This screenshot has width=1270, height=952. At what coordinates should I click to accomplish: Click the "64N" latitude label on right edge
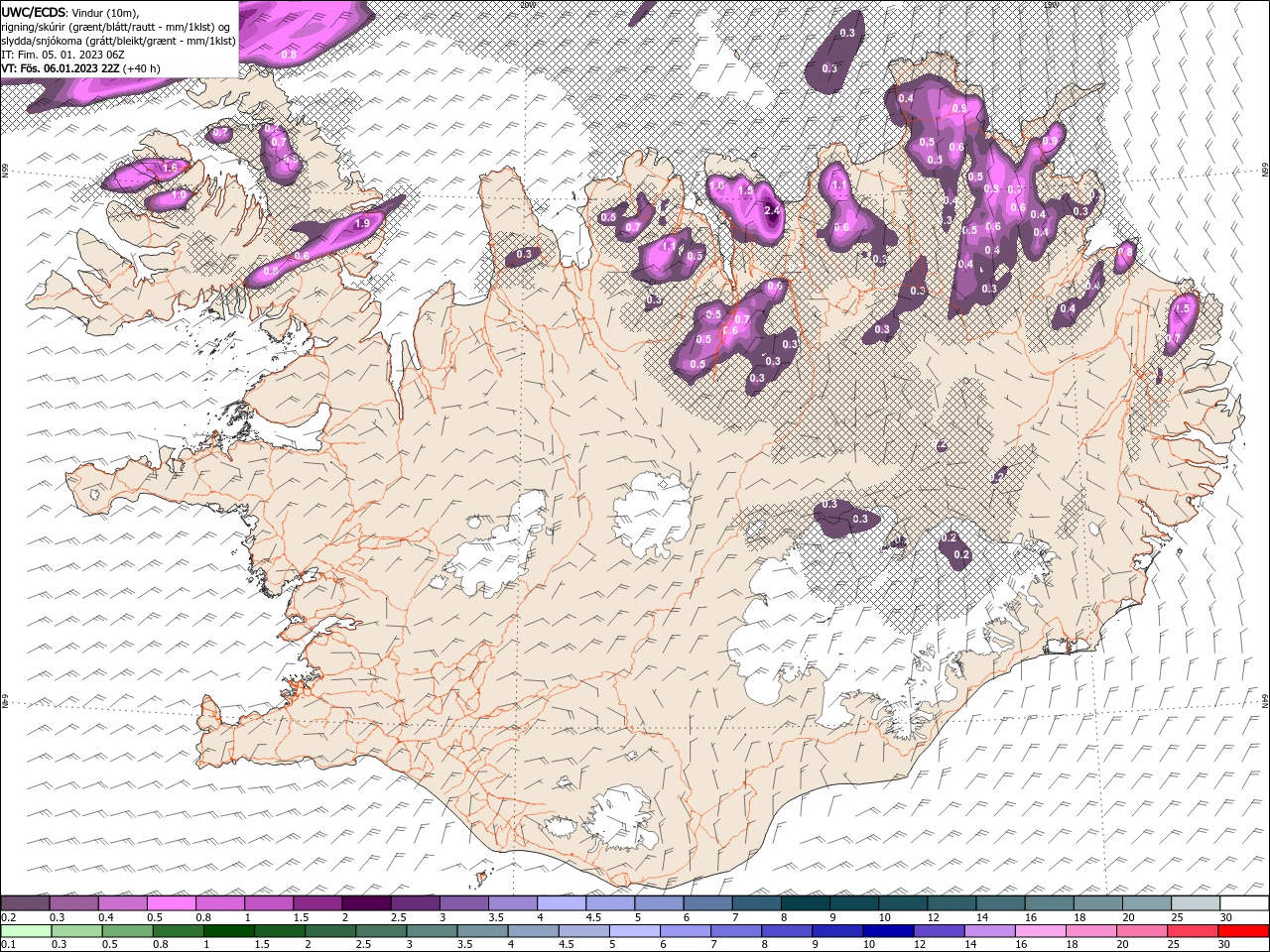coord(1265,700)
